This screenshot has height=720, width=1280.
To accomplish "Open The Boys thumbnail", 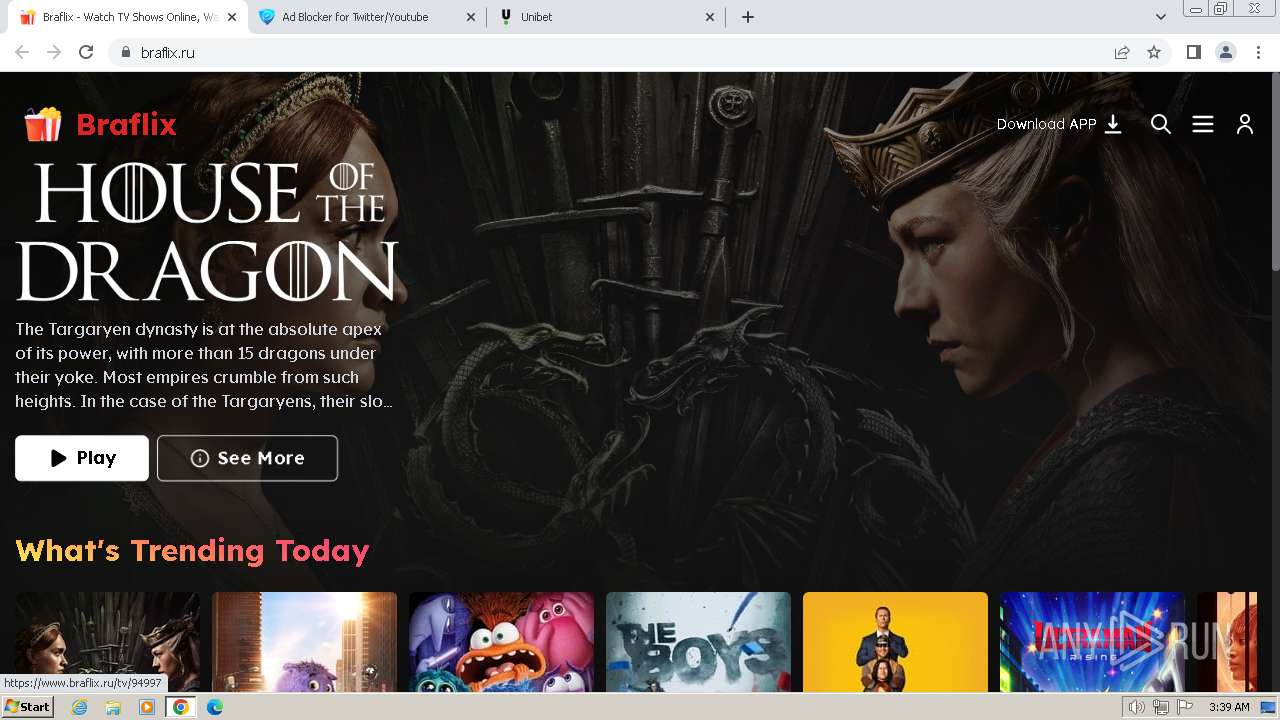I will coord(698,642).
